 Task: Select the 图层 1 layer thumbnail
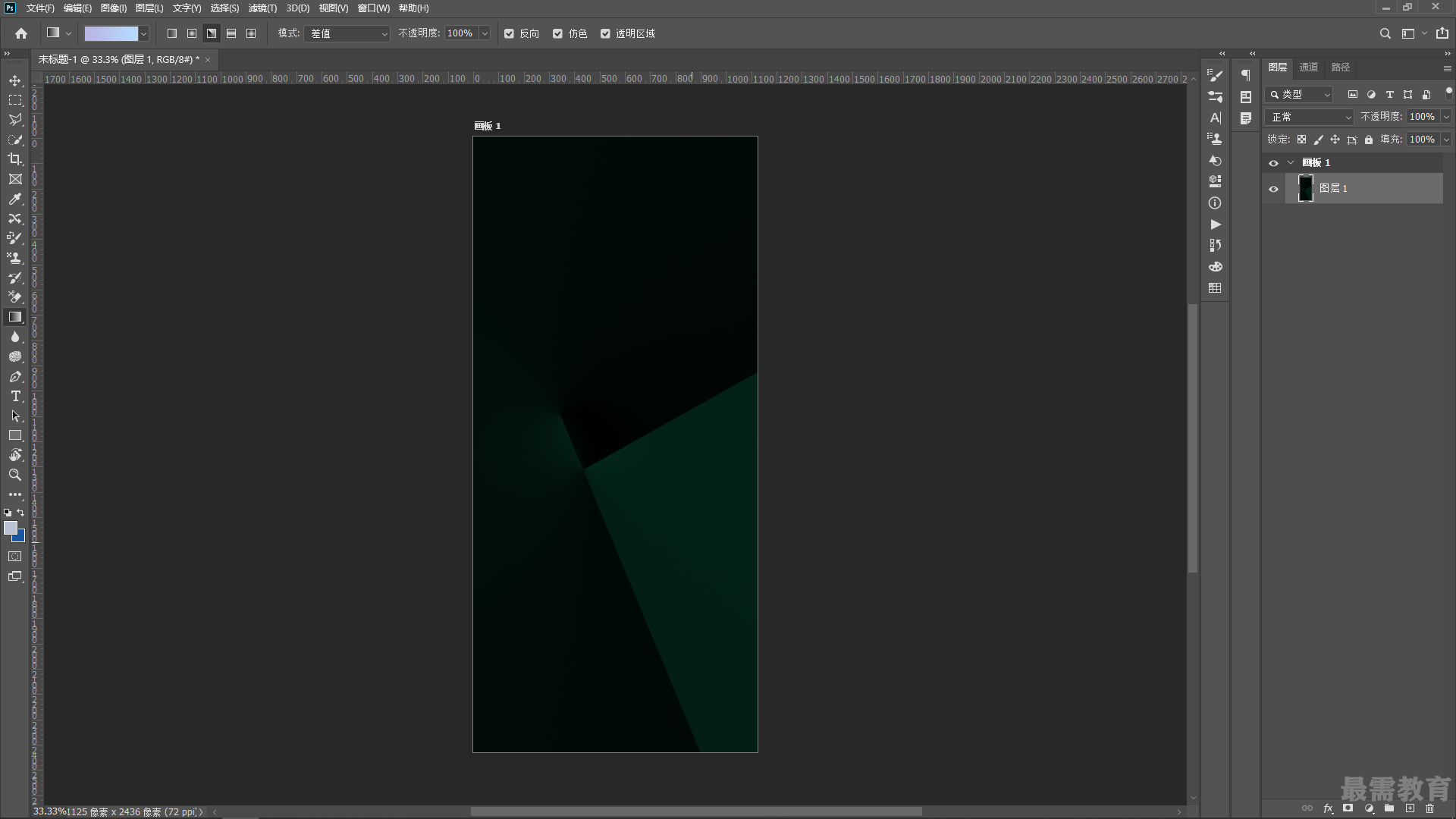[x=1305, y=189]
